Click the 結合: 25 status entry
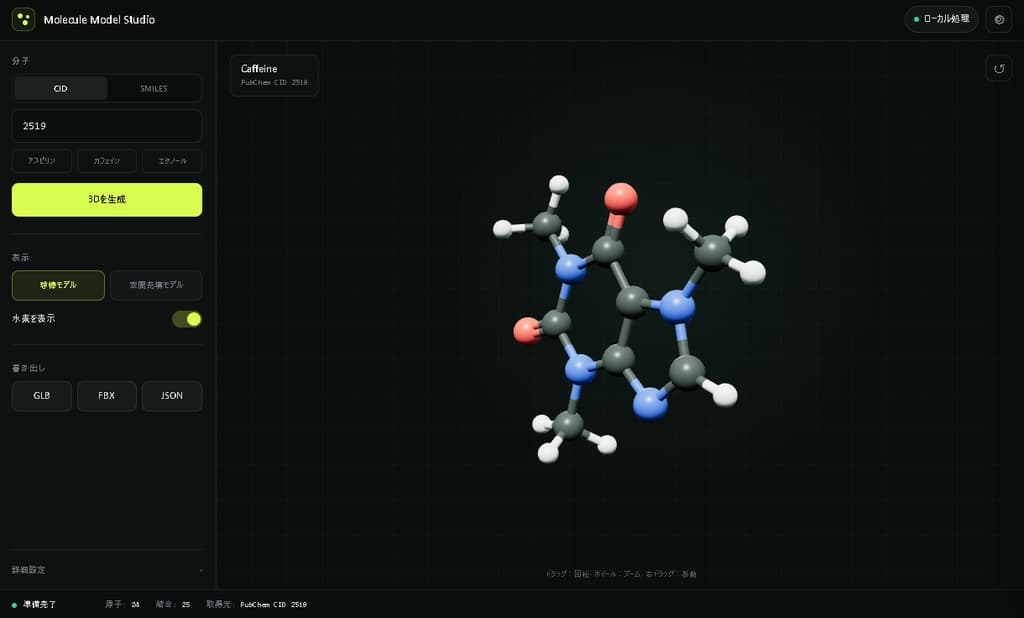 173,604
